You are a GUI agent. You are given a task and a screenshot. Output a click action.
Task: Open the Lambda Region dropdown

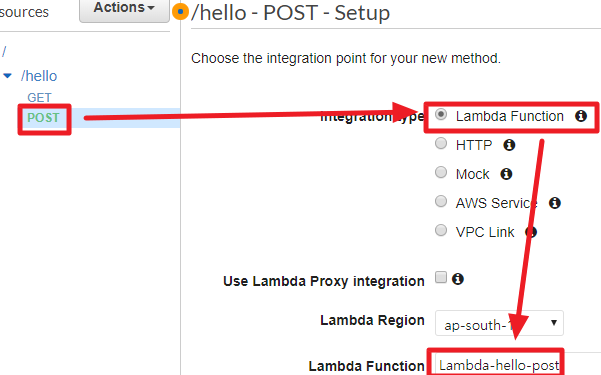(499, 323)
